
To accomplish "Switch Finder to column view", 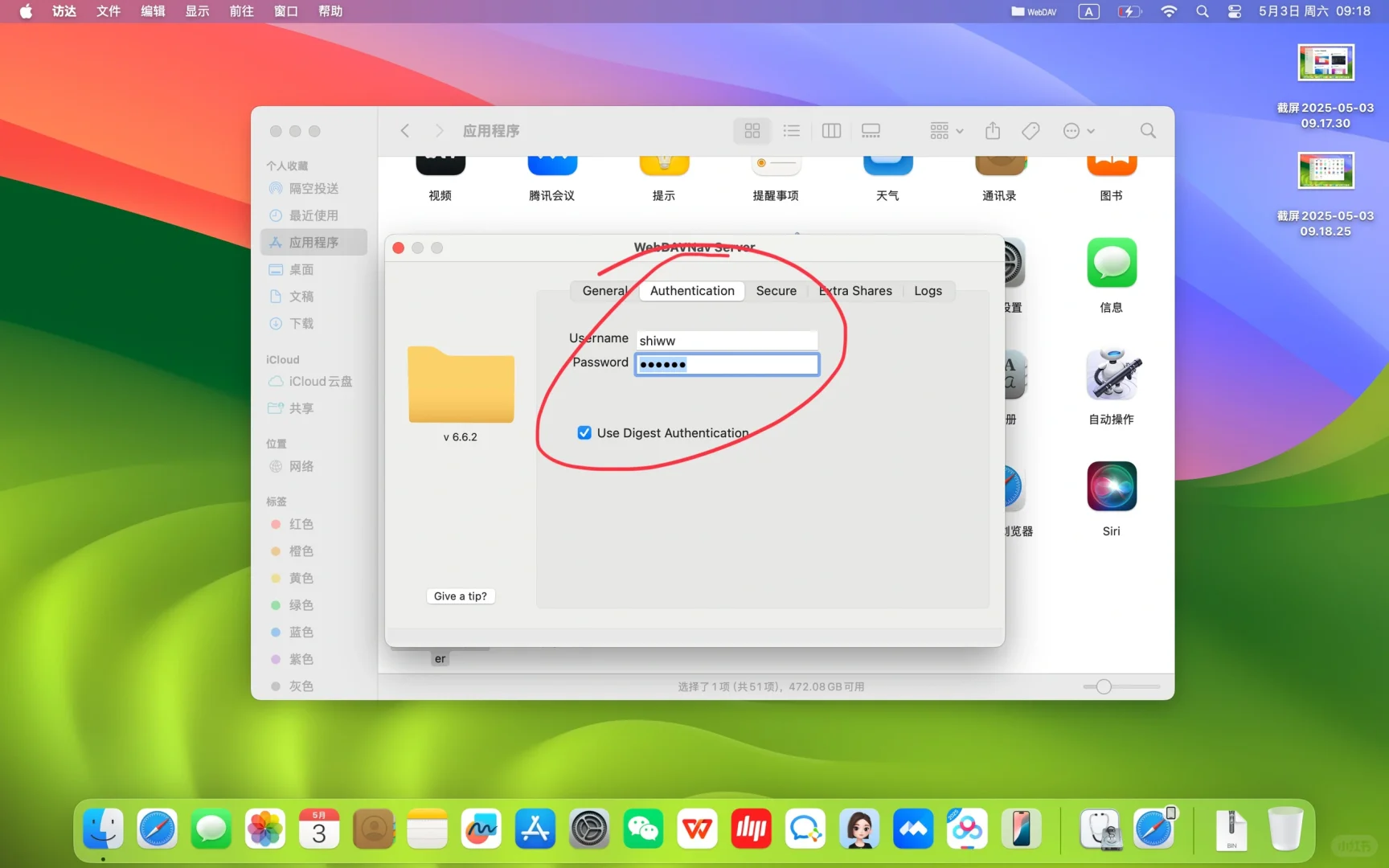I will [x=831, y=131].
